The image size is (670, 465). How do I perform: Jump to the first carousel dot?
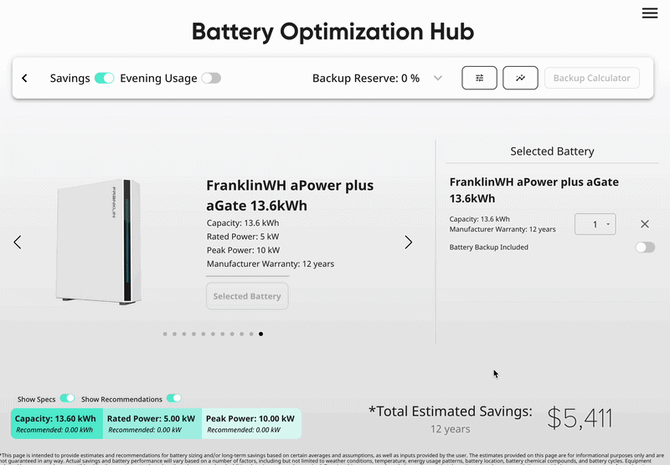[x=165, y=334]
